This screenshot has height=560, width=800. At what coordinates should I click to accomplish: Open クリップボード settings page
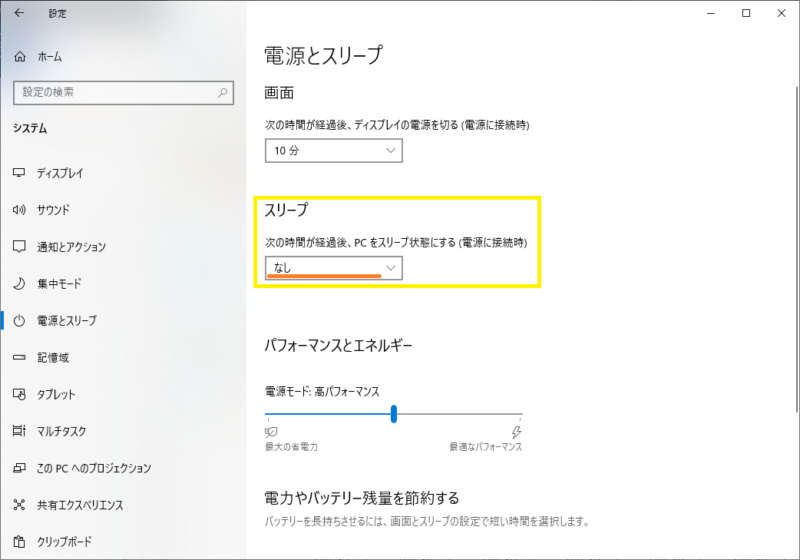point(64,542)
